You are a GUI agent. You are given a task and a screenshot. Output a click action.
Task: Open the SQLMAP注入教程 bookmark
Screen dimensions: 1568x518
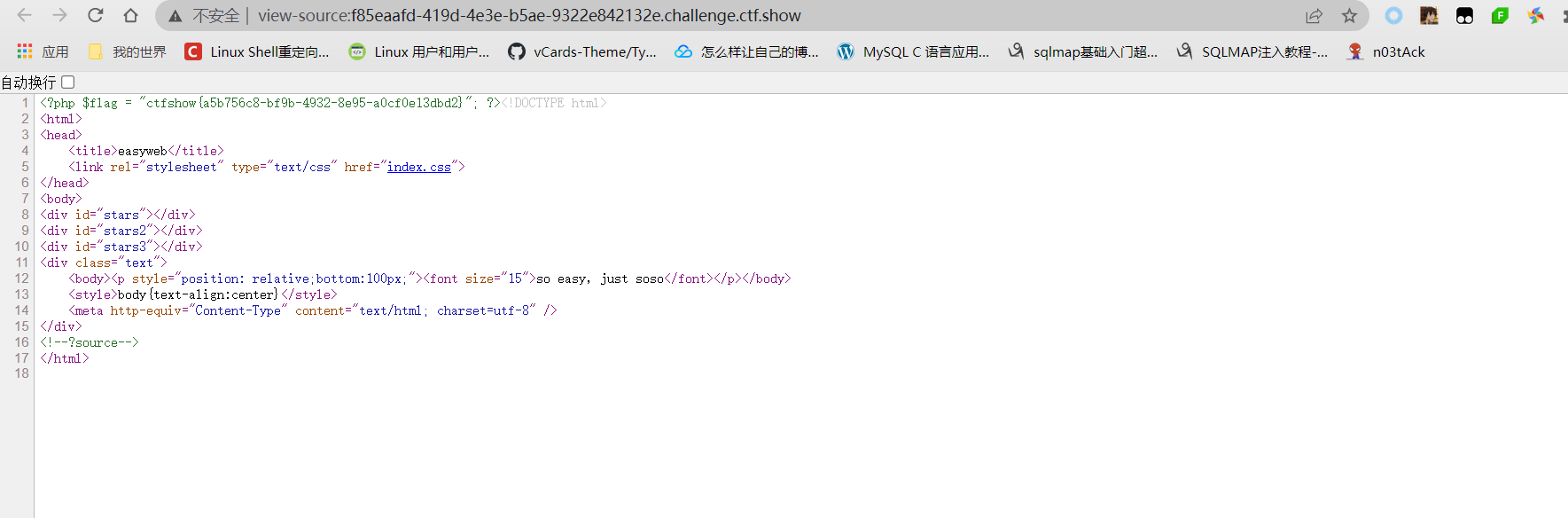click(x=1252, y=51)
